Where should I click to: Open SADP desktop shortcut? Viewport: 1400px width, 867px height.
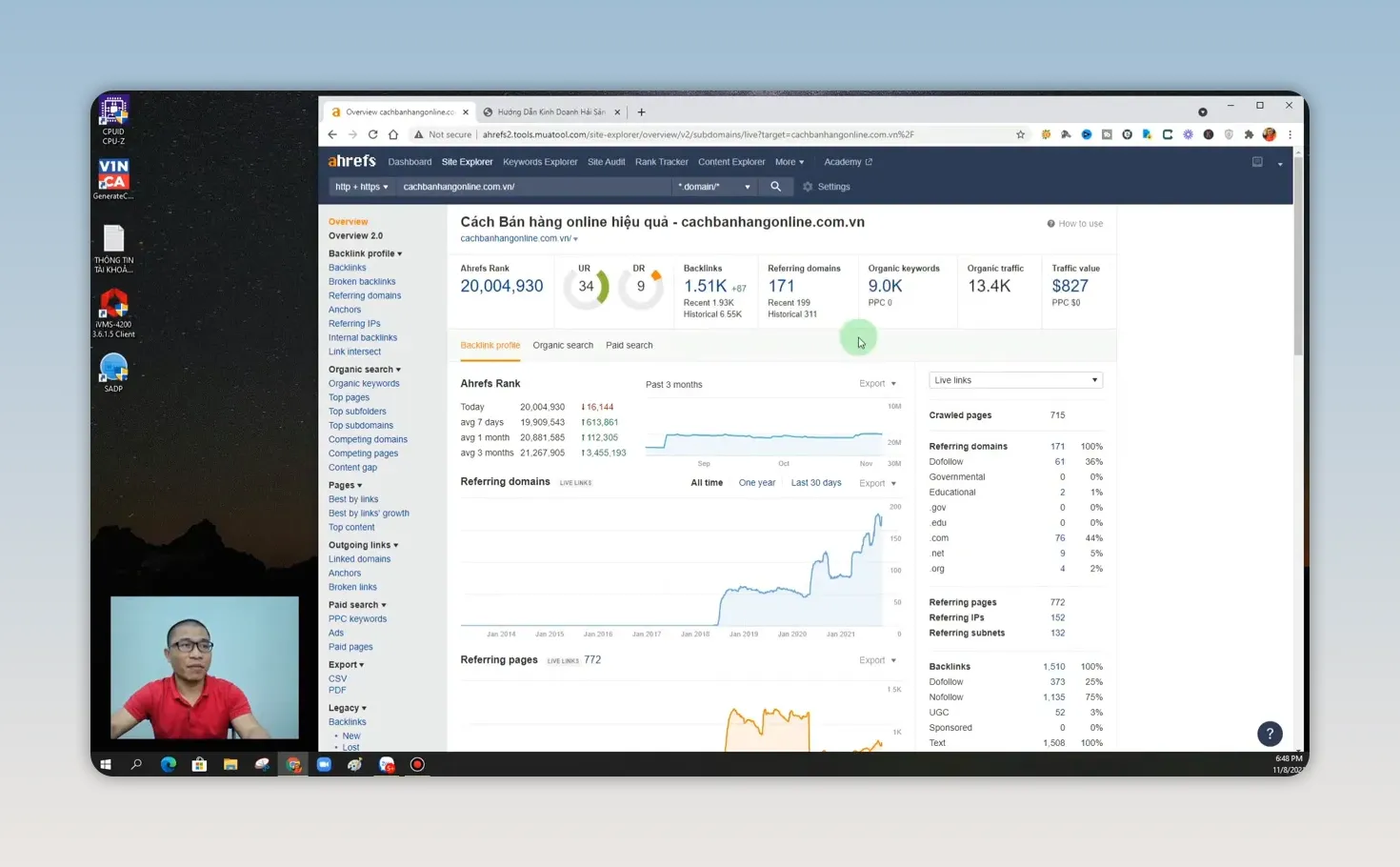pos(113,373)
